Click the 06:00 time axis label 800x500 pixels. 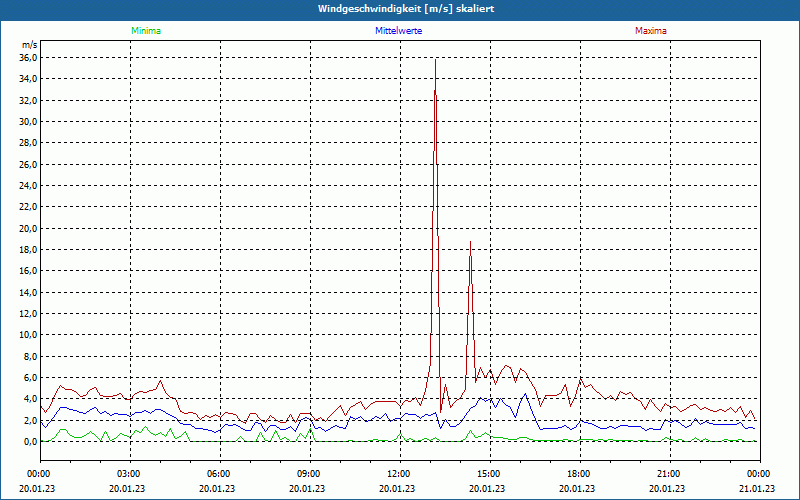220,474
